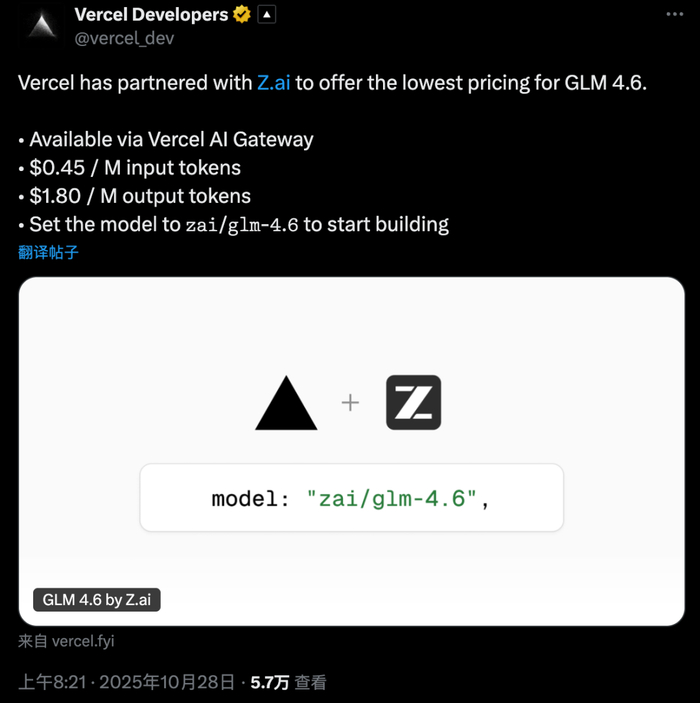This screenshot has height=703, width=700.
Task: Click the plus sign between the logos
Action: tap(350, 403)
